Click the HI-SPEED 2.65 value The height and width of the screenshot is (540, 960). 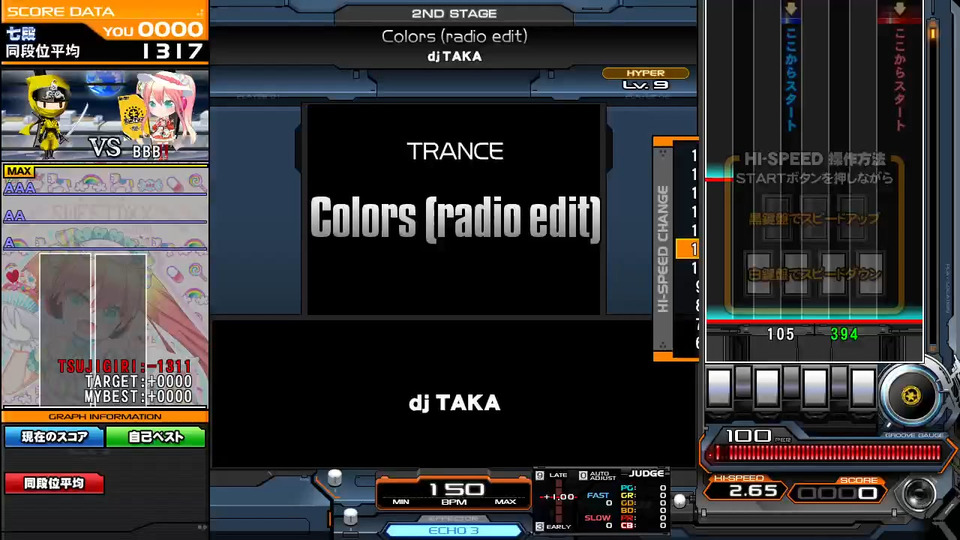point(753,491)
